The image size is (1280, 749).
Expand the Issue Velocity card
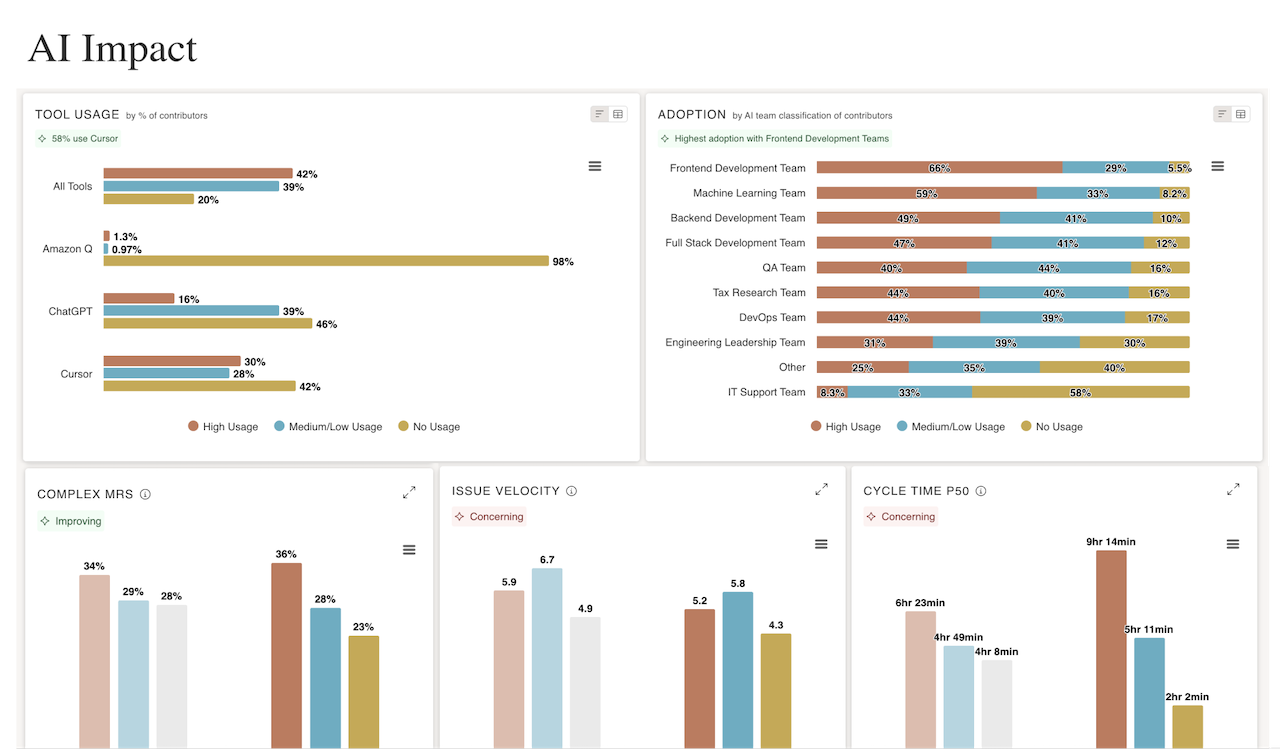(821, 489)
